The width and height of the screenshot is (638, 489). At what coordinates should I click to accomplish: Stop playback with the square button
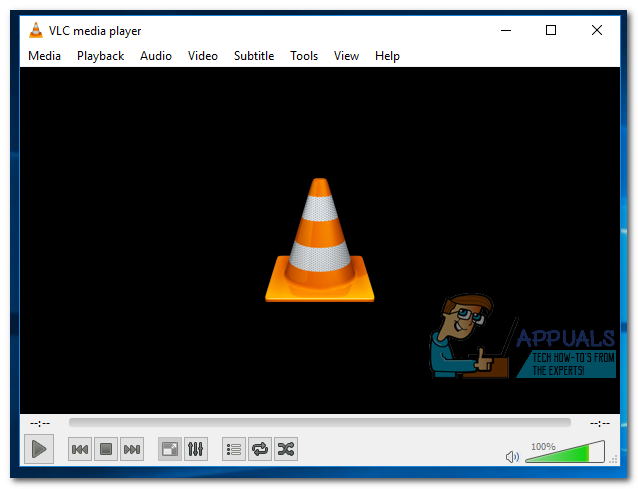tap(106, 449)
